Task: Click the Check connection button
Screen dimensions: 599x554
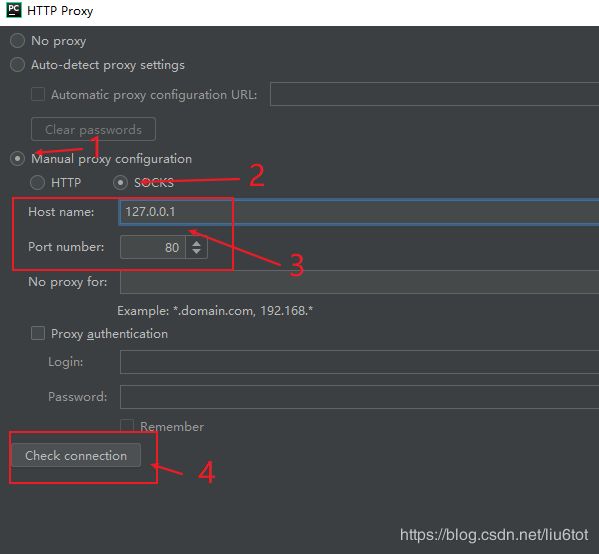Action: point(76,455)
